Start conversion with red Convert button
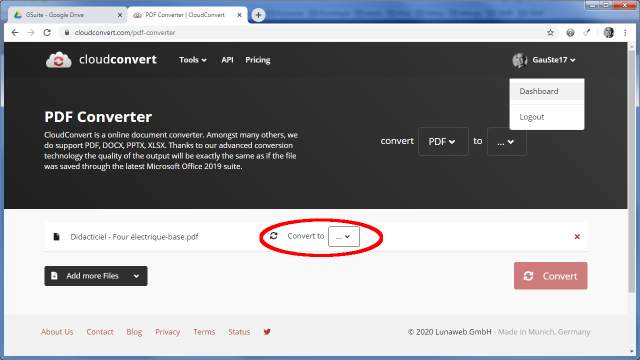The image size is (640, 360). [x=550, y=276]
